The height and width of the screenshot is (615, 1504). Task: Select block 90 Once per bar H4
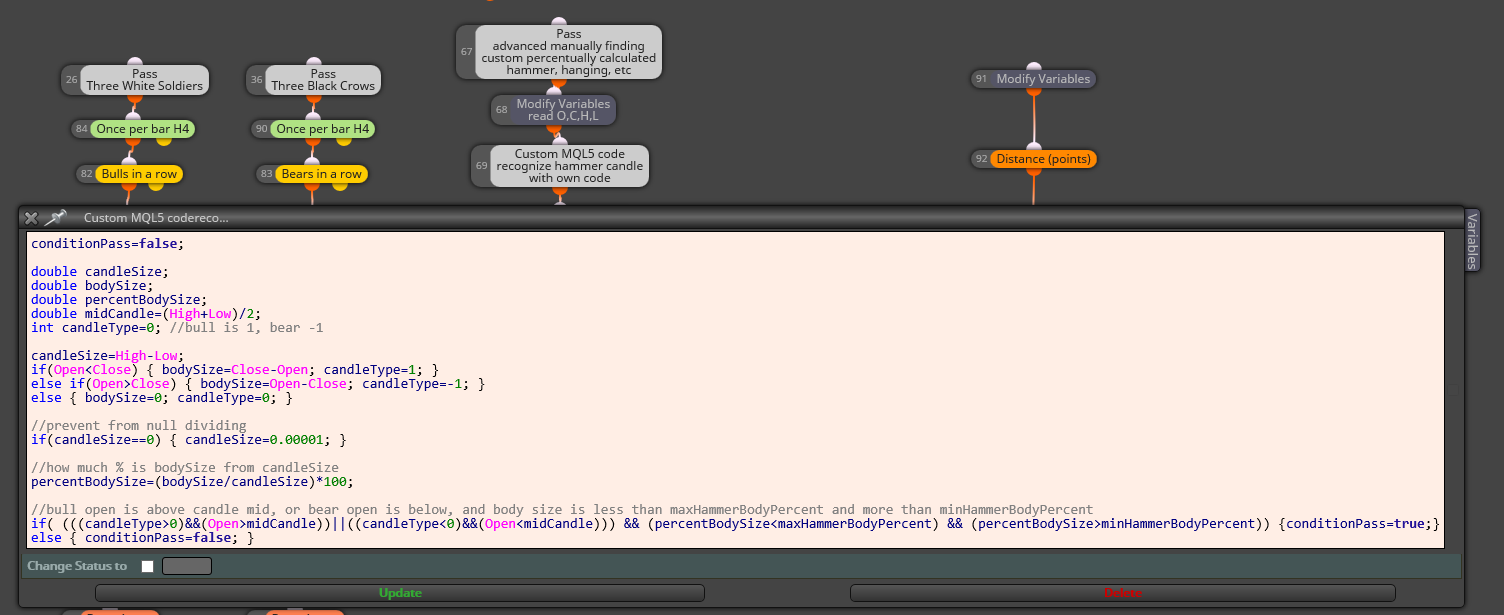[x=313, y=129]
